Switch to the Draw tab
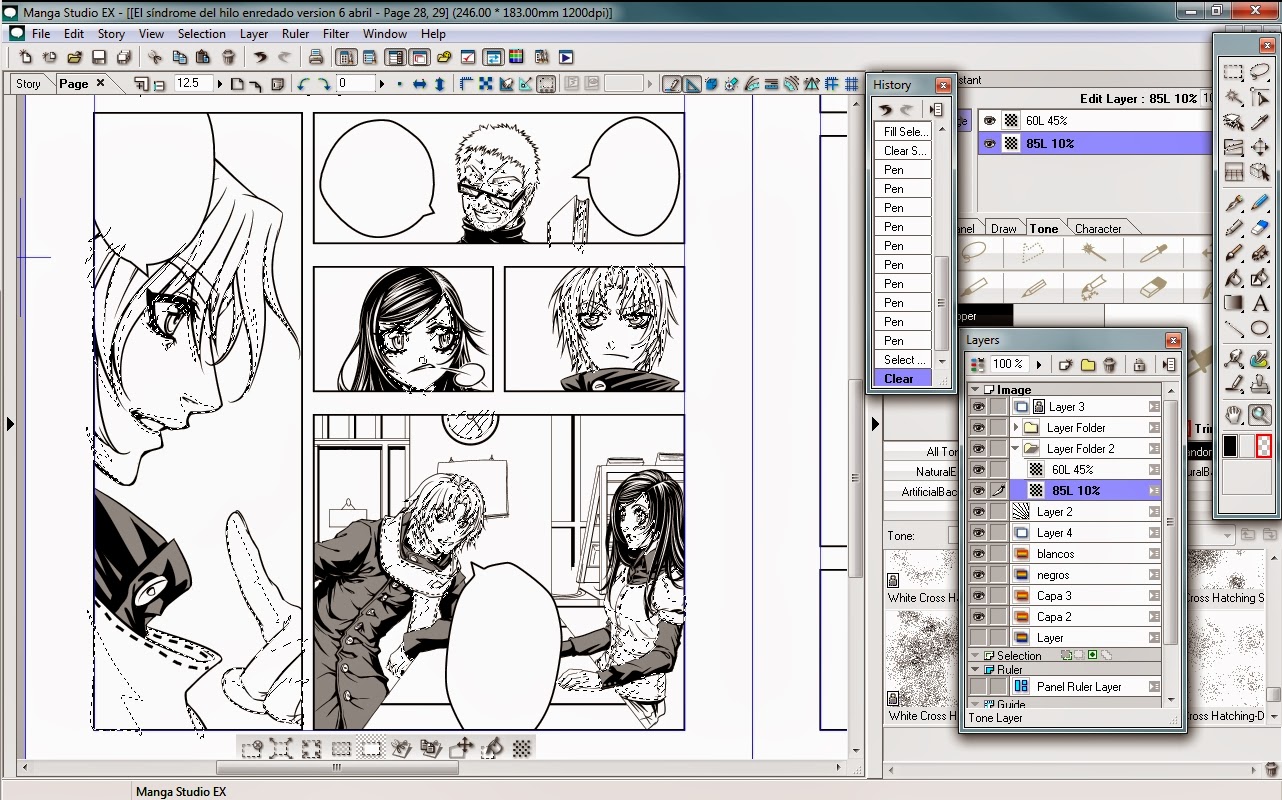 click(x=1003, y=229)
